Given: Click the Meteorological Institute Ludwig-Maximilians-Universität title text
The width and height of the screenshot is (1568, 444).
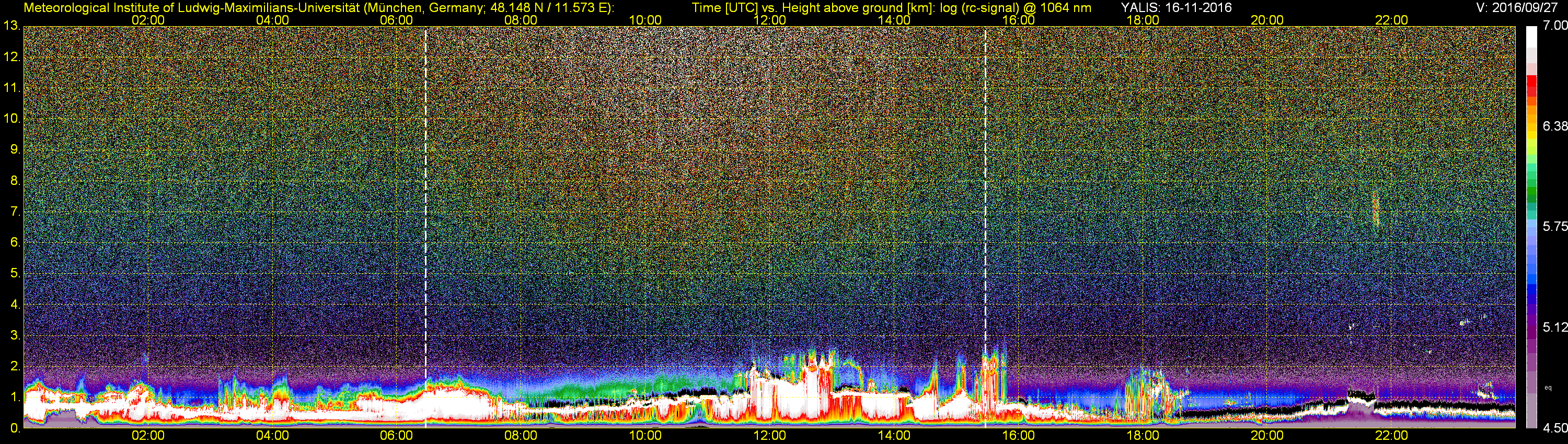Looking at the screenshot, I should point(318,7).
